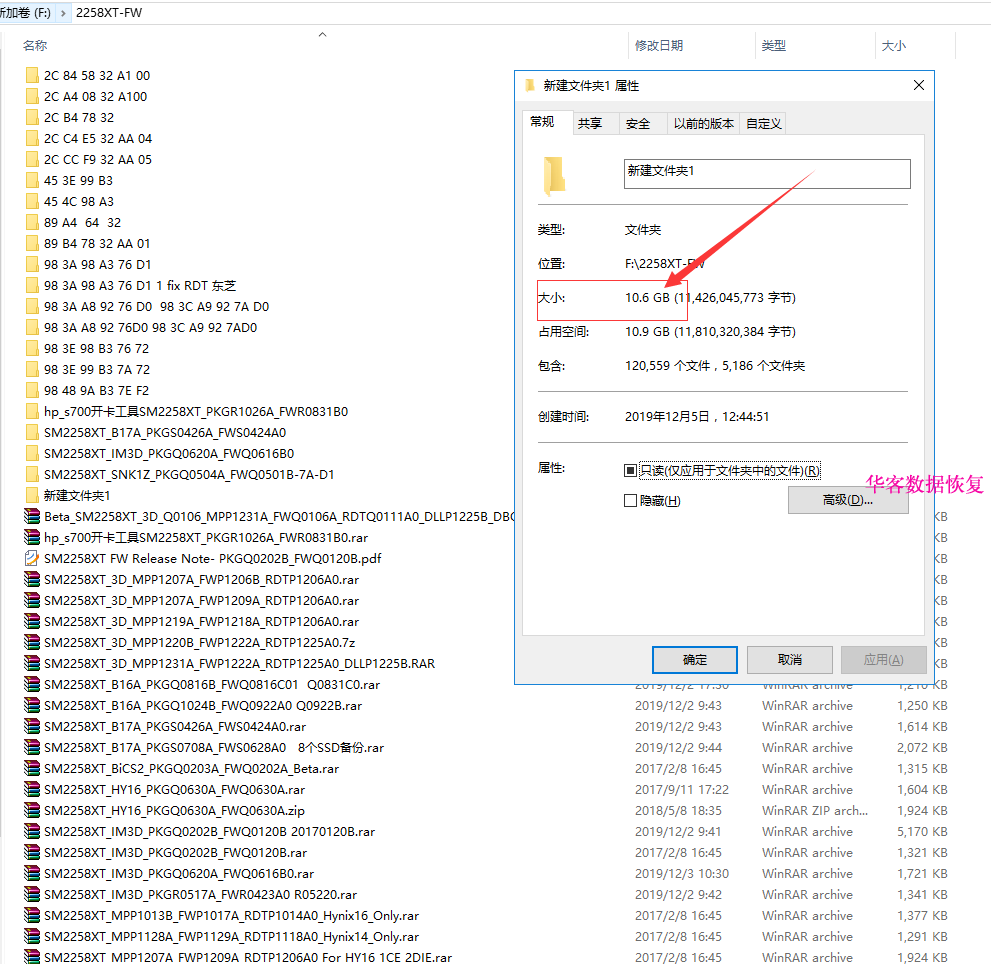Click 新加卷 (F:) breadcrumb segment
The width and height of the screenshot is (991, 966).
pos(26,13)
